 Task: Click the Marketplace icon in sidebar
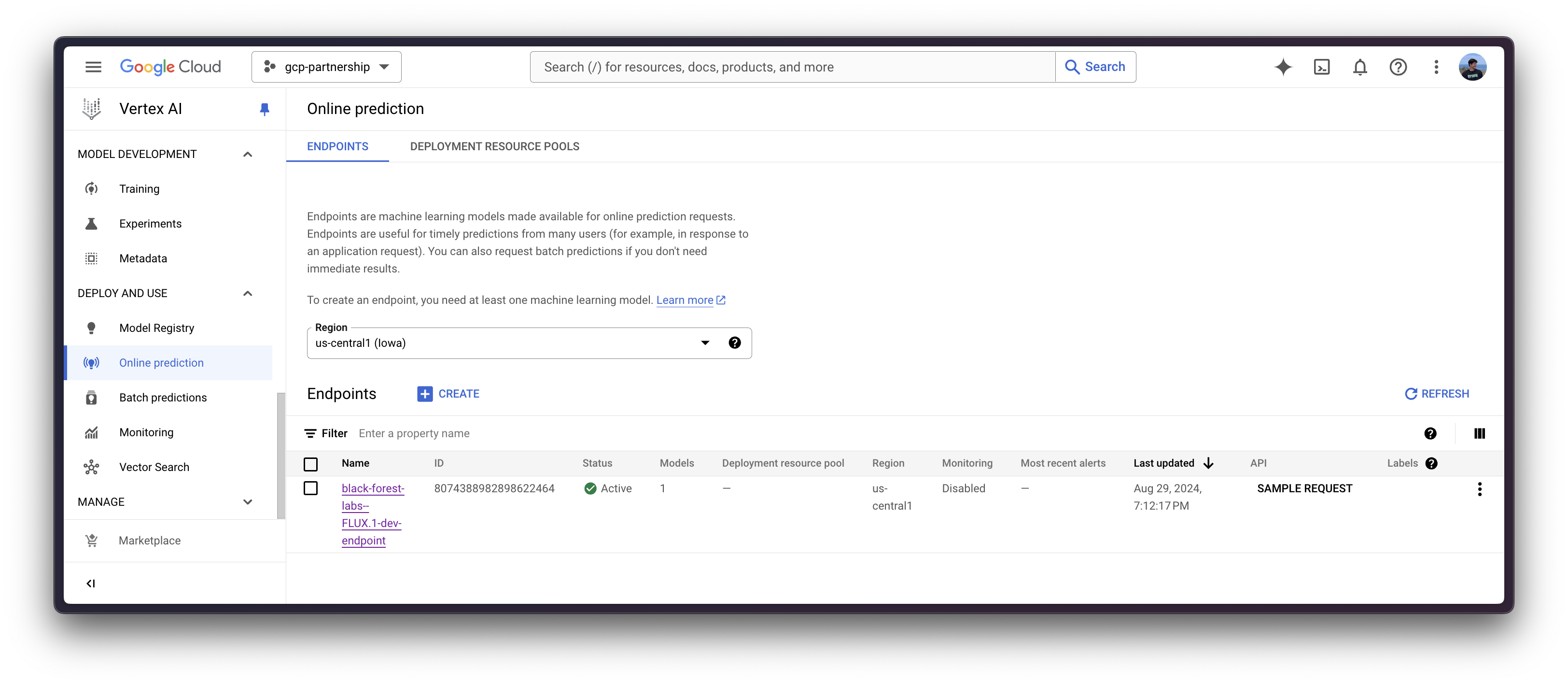[91, 540]
